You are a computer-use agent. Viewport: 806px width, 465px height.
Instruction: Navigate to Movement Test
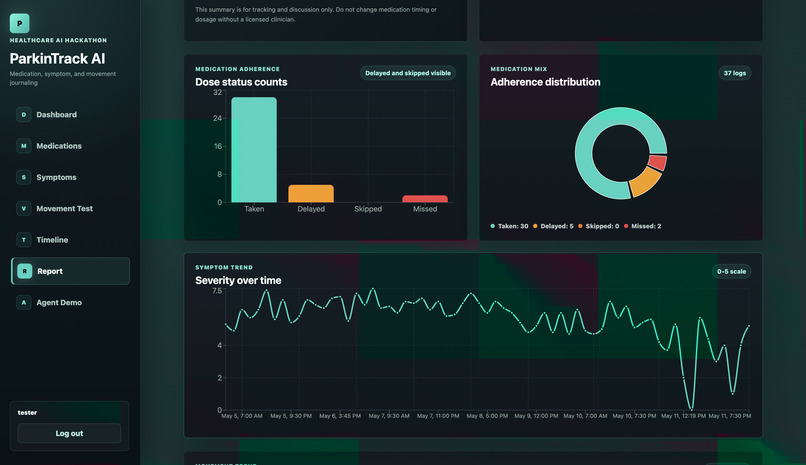pos(70,209)
